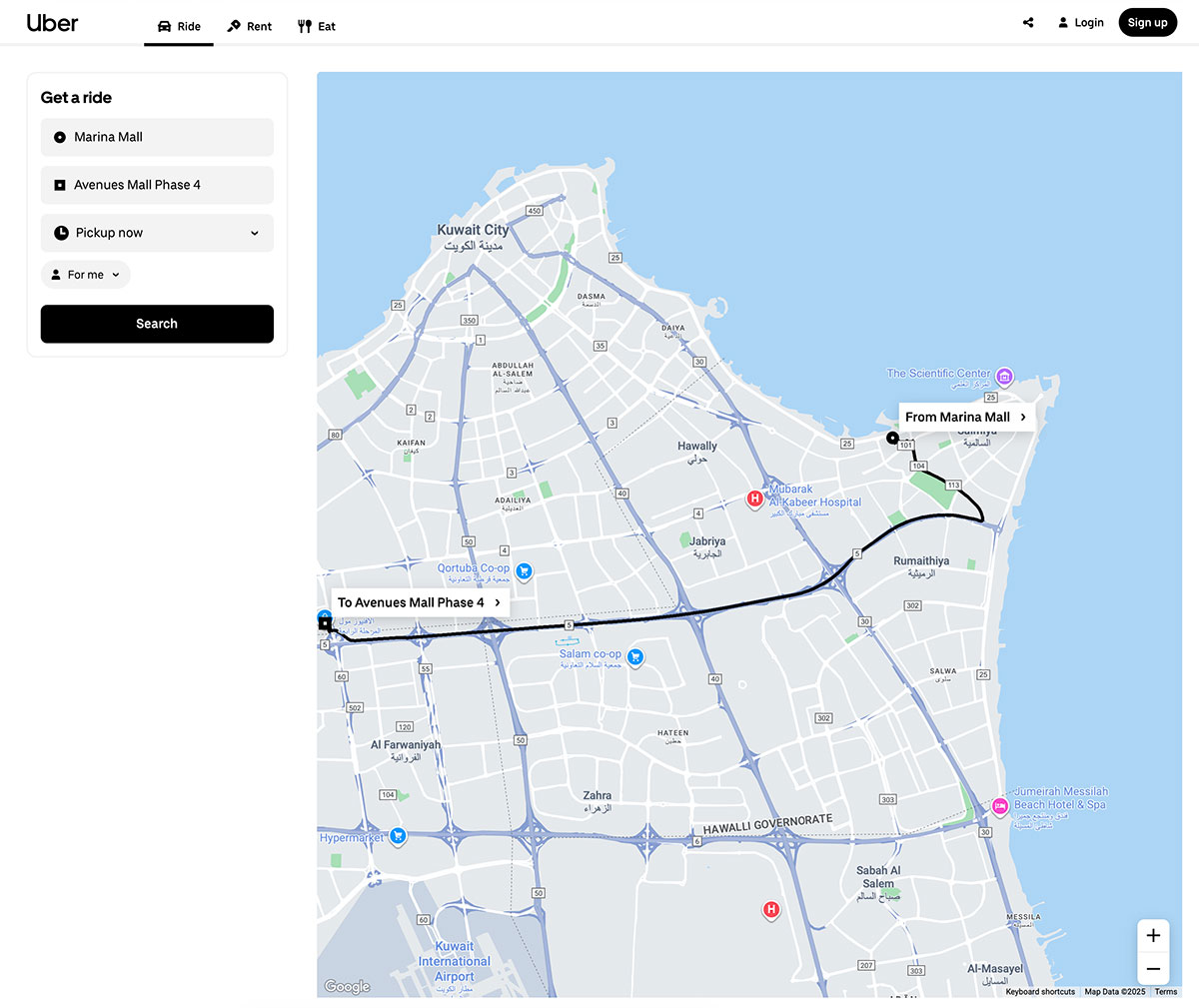The width and height of the screenshot is (1199, 1008).
Task: Switch to the Ride tab
Action: tap(179, 26)
